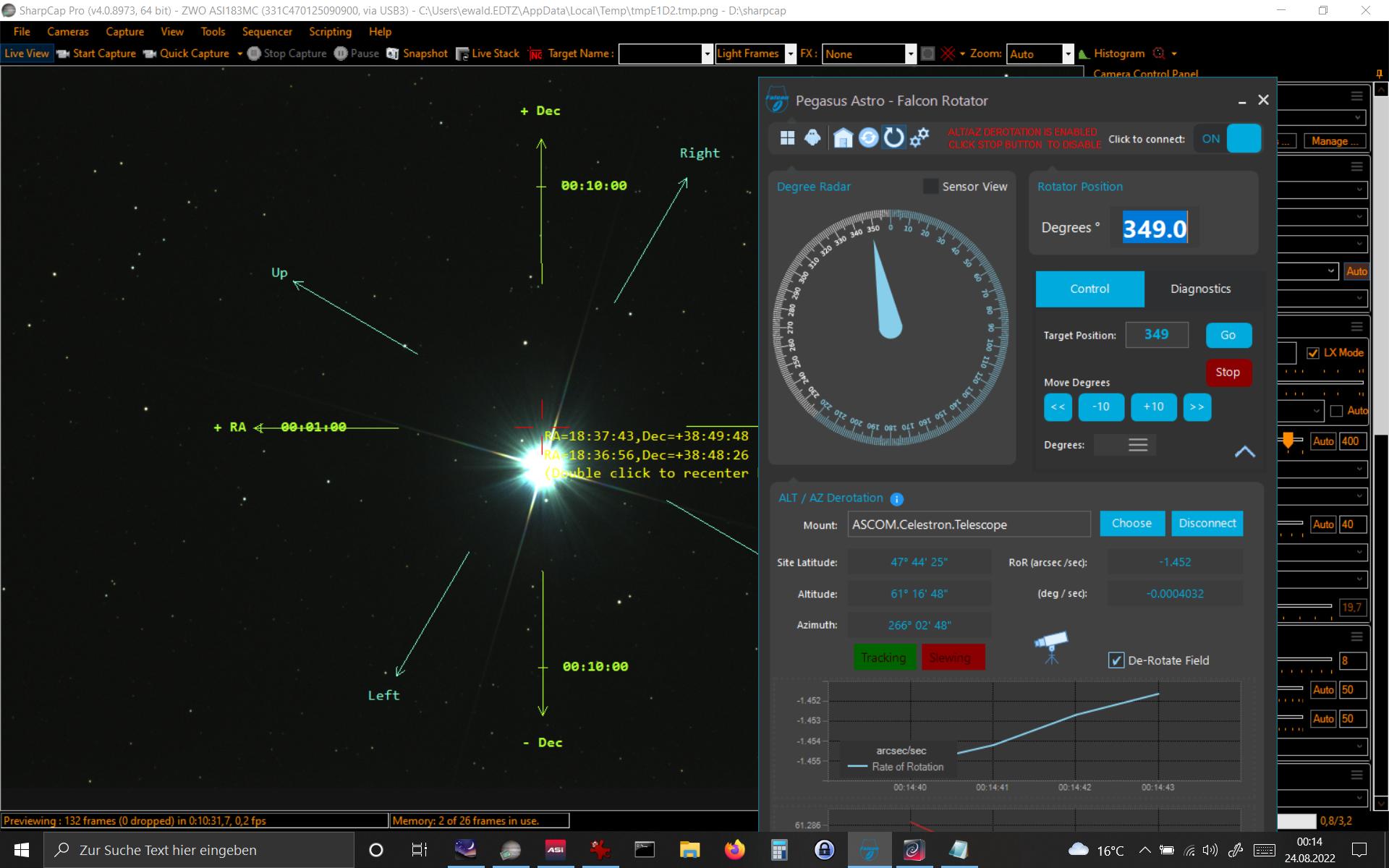Open the Sequencer menu
Image resolution: width=1389 pixels, height=868 pixels.
pyautogui.click(x=267, y=32)
